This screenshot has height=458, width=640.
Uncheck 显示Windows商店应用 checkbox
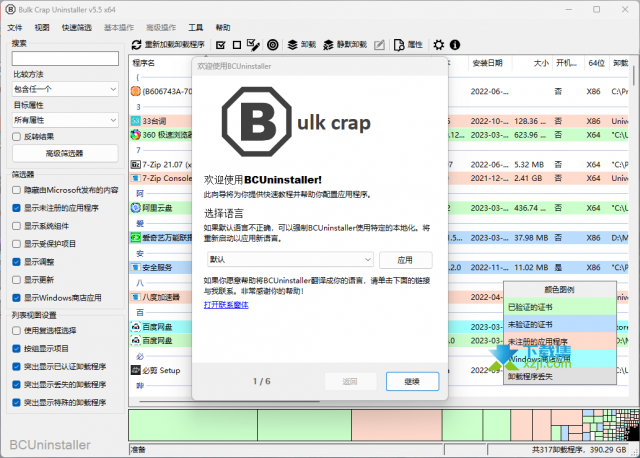pos(16,298)
